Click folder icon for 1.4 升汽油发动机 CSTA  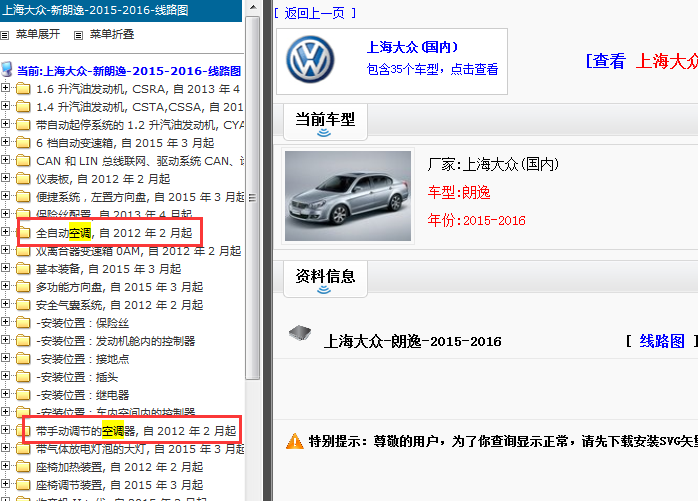pos(23,107)
